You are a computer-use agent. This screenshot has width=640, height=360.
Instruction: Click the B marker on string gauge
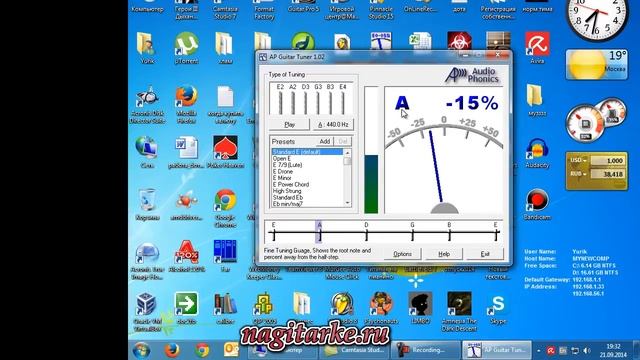(449, 232)
